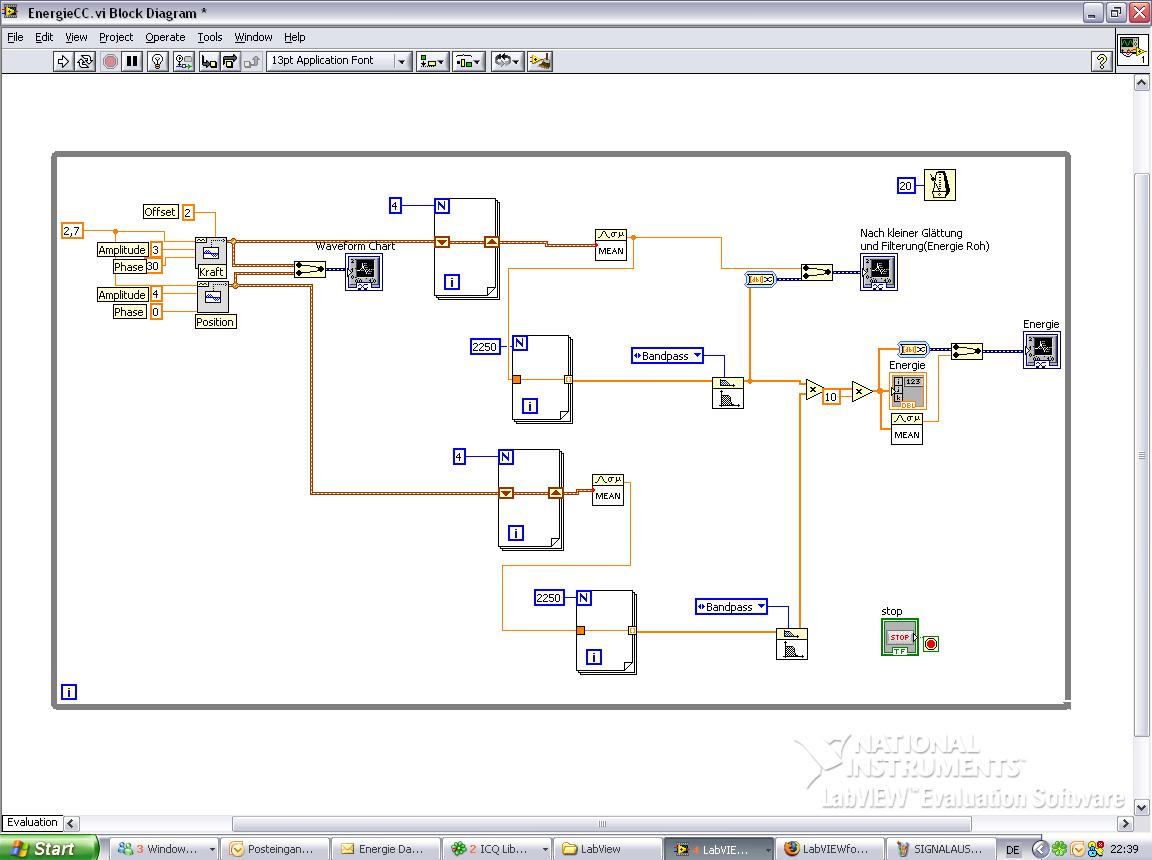Open the Distribute Objects dropdown

coord(468,61)
